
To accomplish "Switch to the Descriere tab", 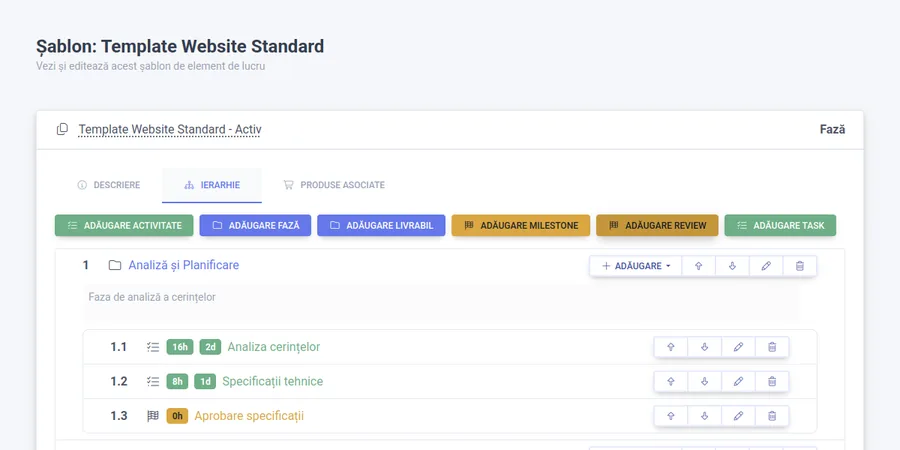I will point(108,185).
